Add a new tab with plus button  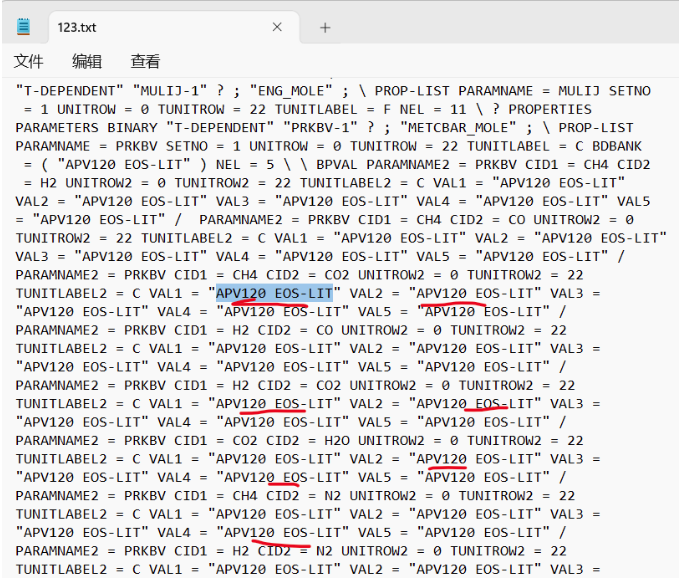[325, 28]
